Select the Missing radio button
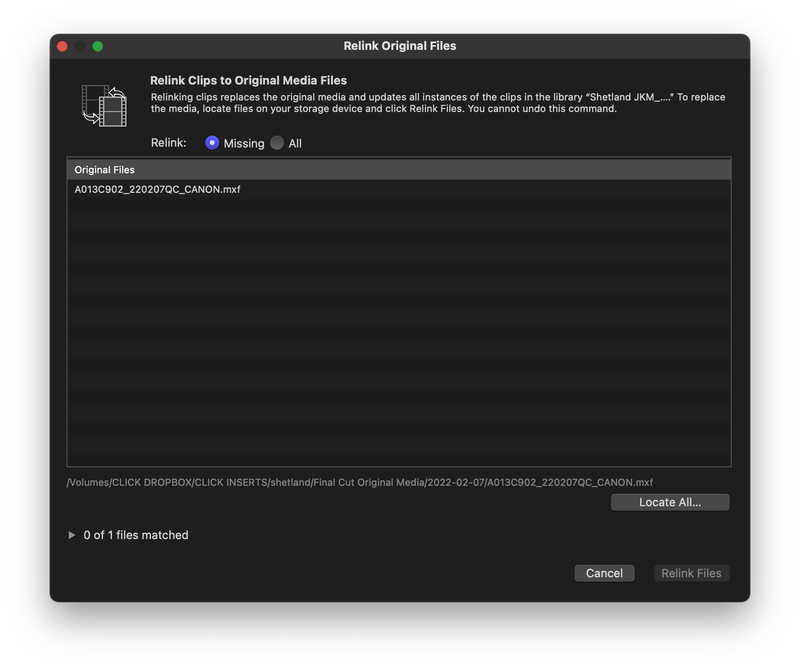This screenshot has width=800, height=668. [212, 143]
